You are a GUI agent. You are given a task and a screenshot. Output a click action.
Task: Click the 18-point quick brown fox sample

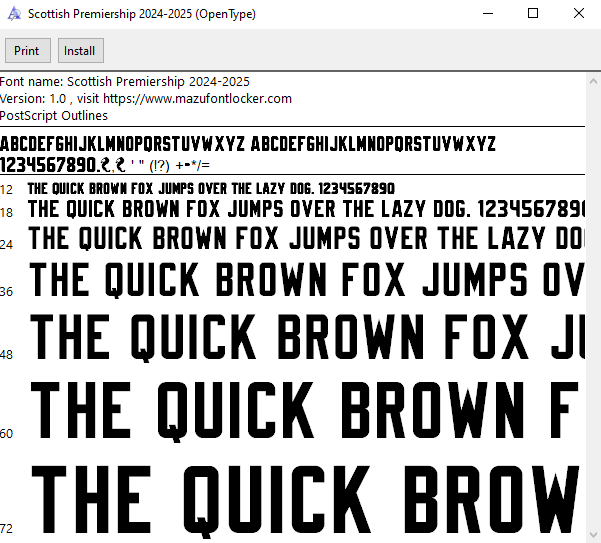[307, 209]
